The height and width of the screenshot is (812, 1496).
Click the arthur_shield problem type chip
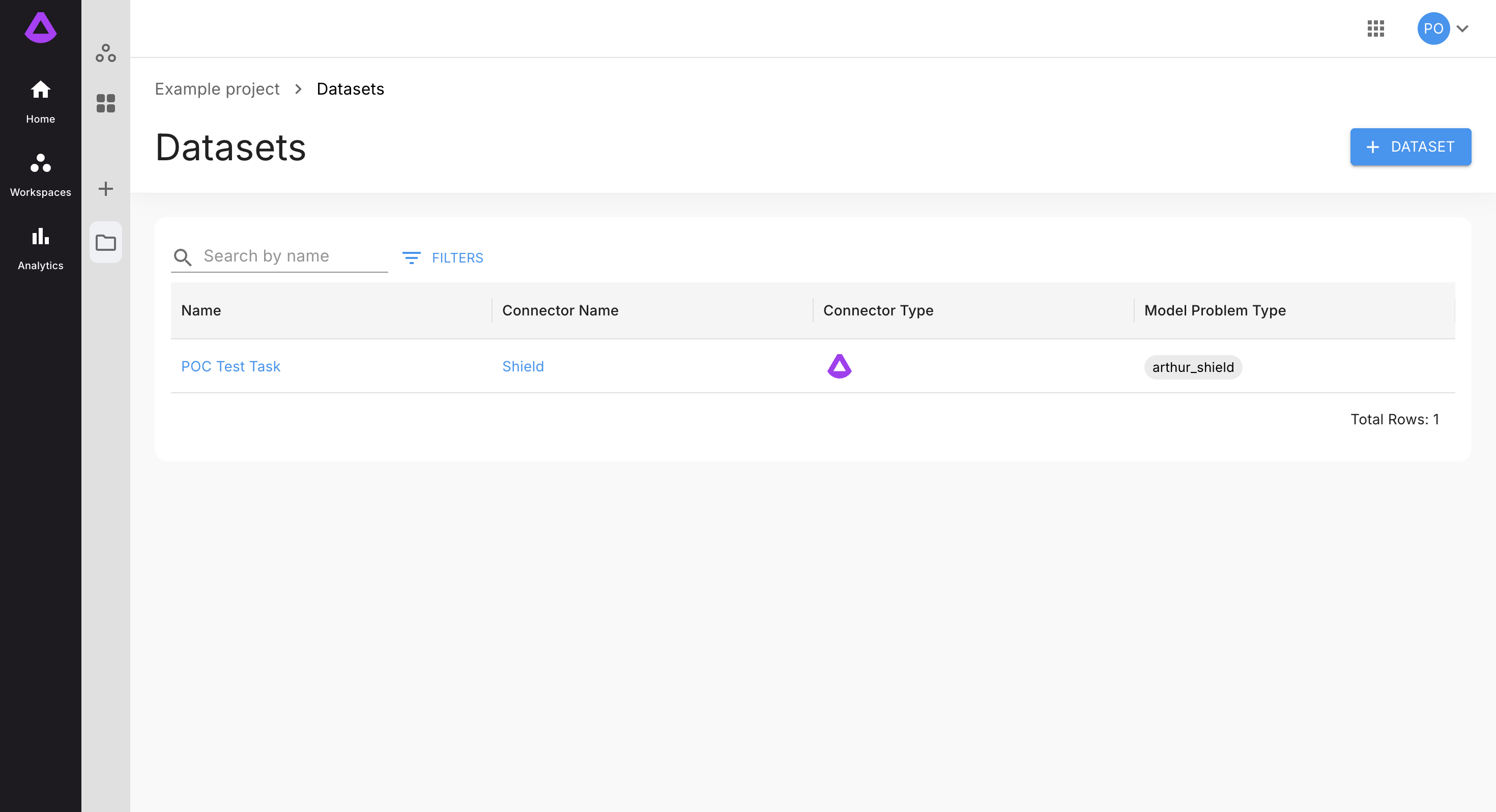click(1193, 367)
